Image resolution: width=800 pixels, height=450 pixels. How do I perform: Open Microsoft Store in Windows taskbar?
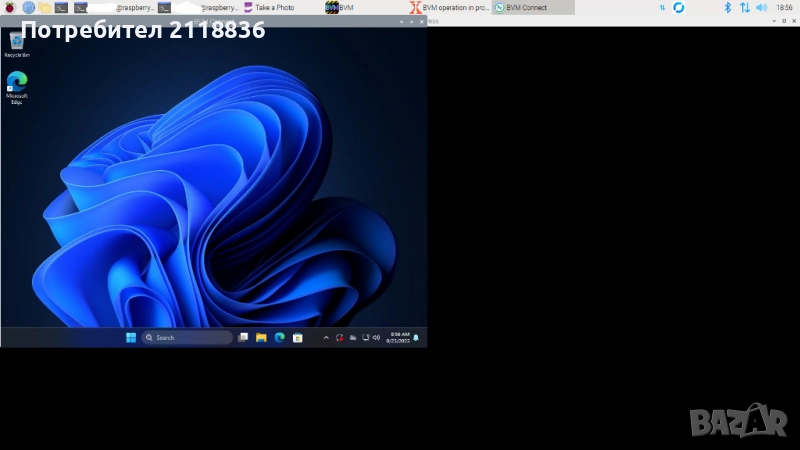(x=297, y=338)
